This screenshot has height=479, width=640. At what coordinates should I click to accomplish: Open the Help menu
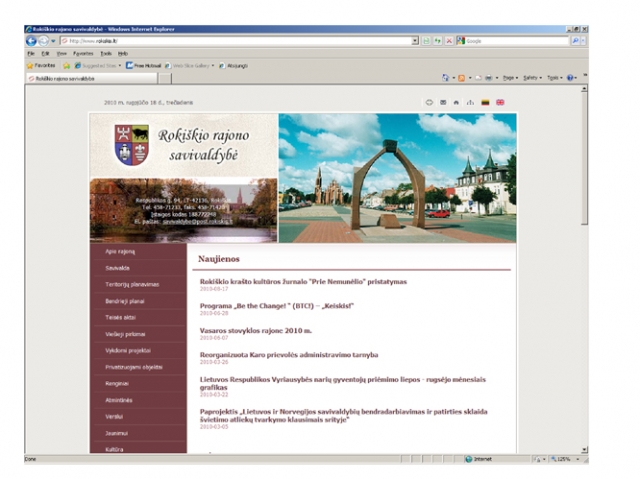click(123, 53)
